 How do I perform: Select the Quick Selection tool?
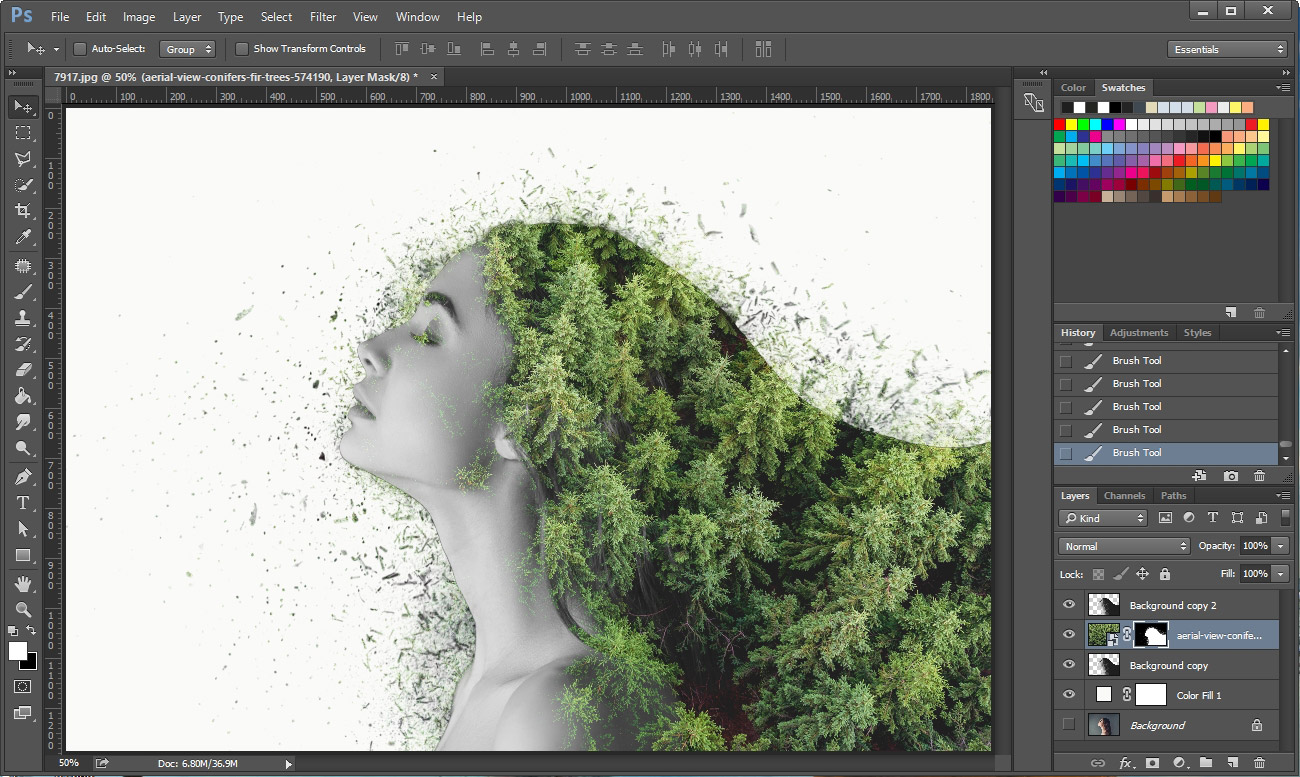point(23,184)
